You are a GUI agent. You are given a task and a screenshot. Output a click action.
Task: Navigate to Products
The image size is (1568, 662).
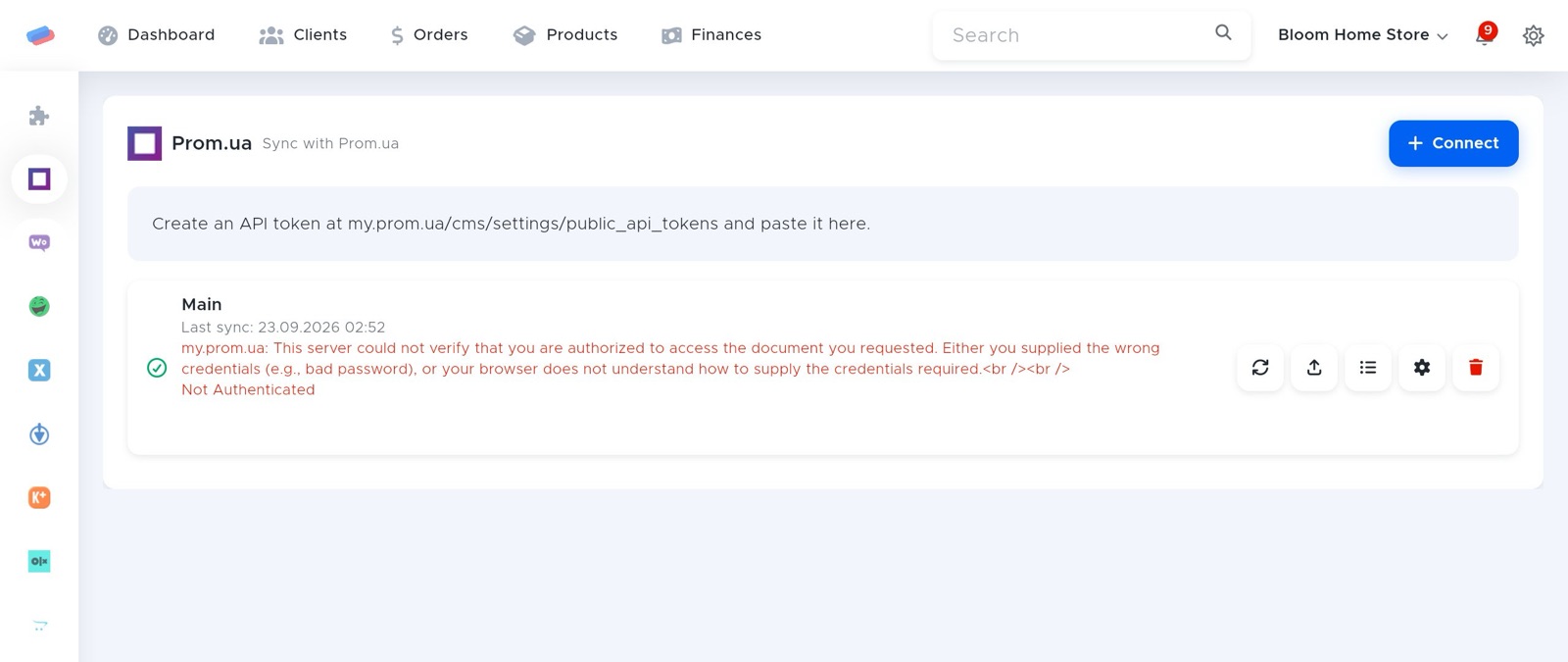point(565,35)
